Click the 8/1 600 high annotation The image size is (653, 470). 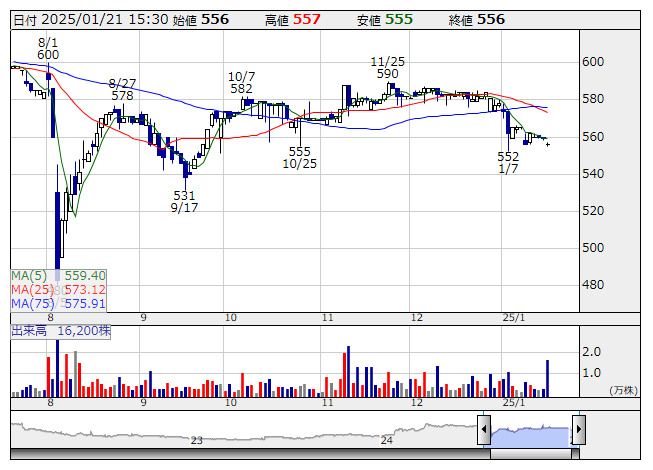coord(48,48)
